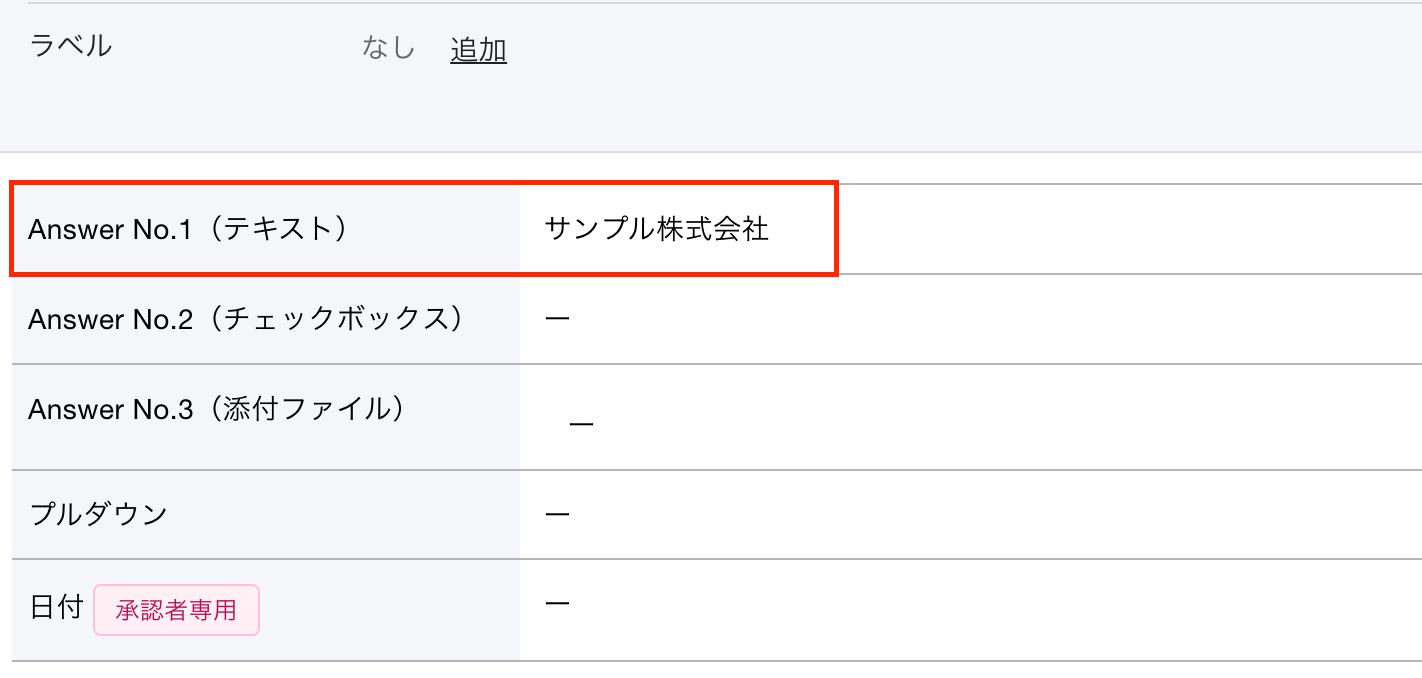Click the サンプル株式会社 answer text
1422x678 pixels.
coord(656,229)
